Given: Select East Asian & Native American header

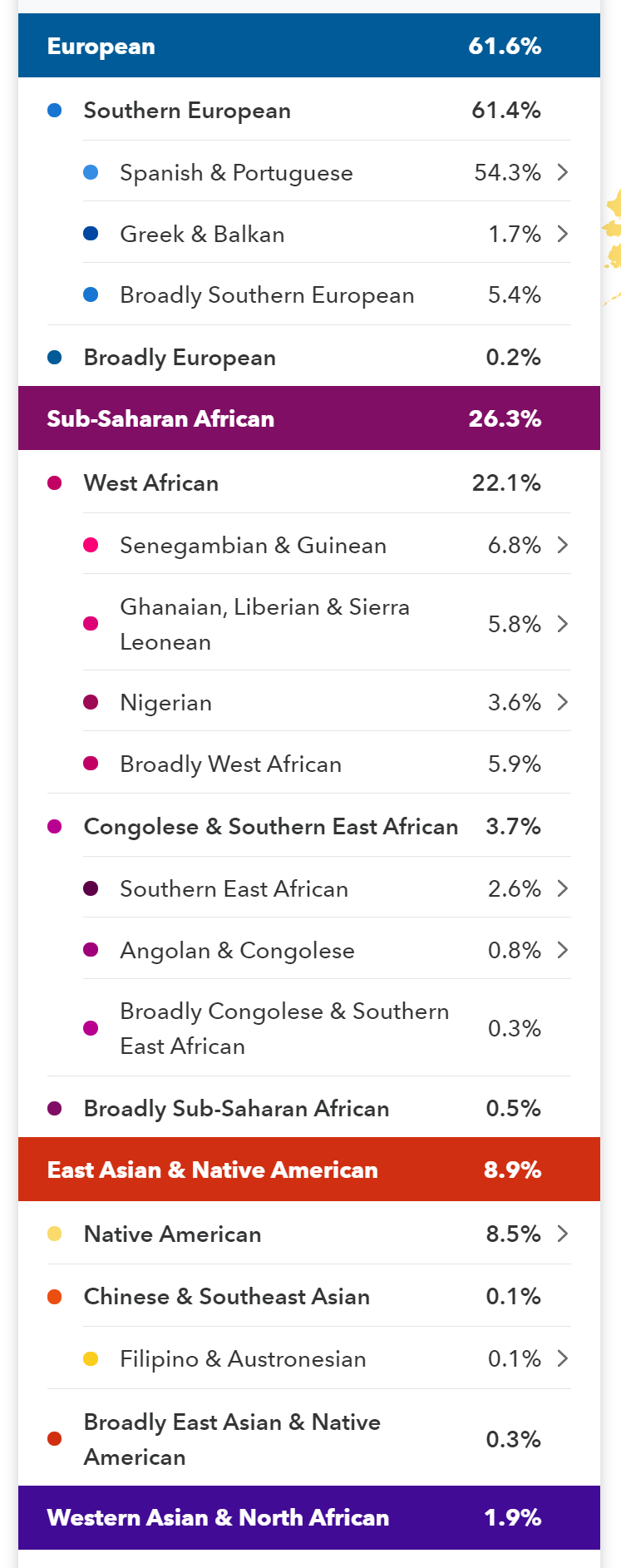Looking at the screenshot, I should 309,1170.
